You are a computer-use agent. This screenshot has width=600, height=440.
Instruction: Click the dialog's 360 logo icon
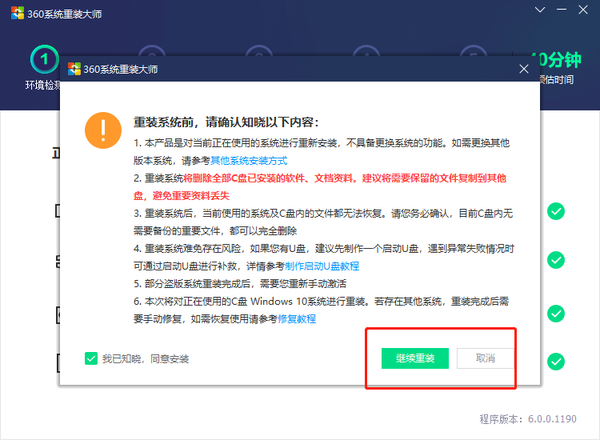click(x=74, y=69)
